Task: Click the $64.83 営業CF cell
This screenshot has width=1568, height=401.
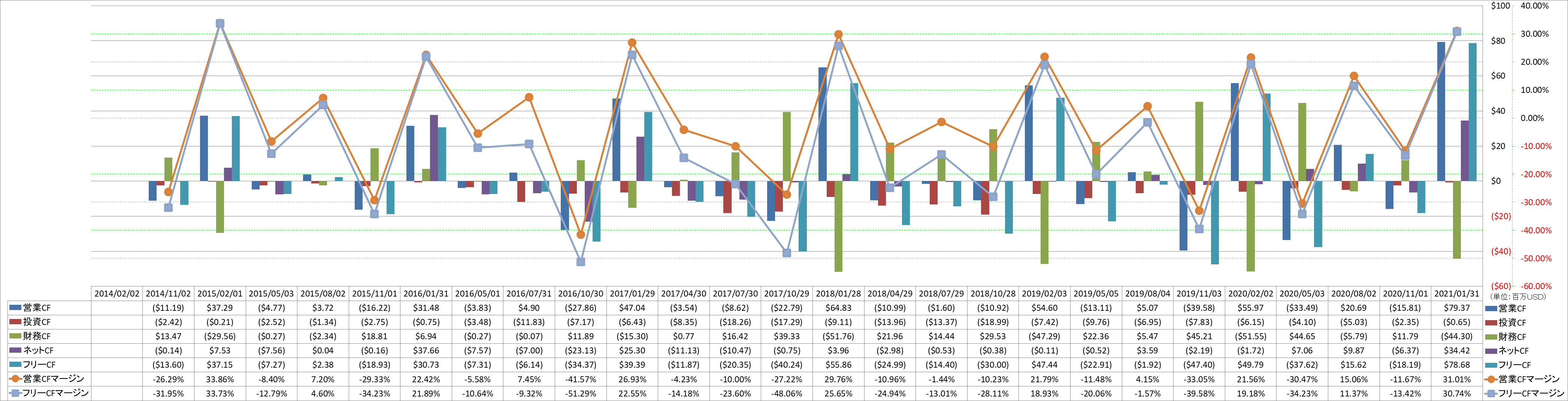Action: [x=838, y=308]
